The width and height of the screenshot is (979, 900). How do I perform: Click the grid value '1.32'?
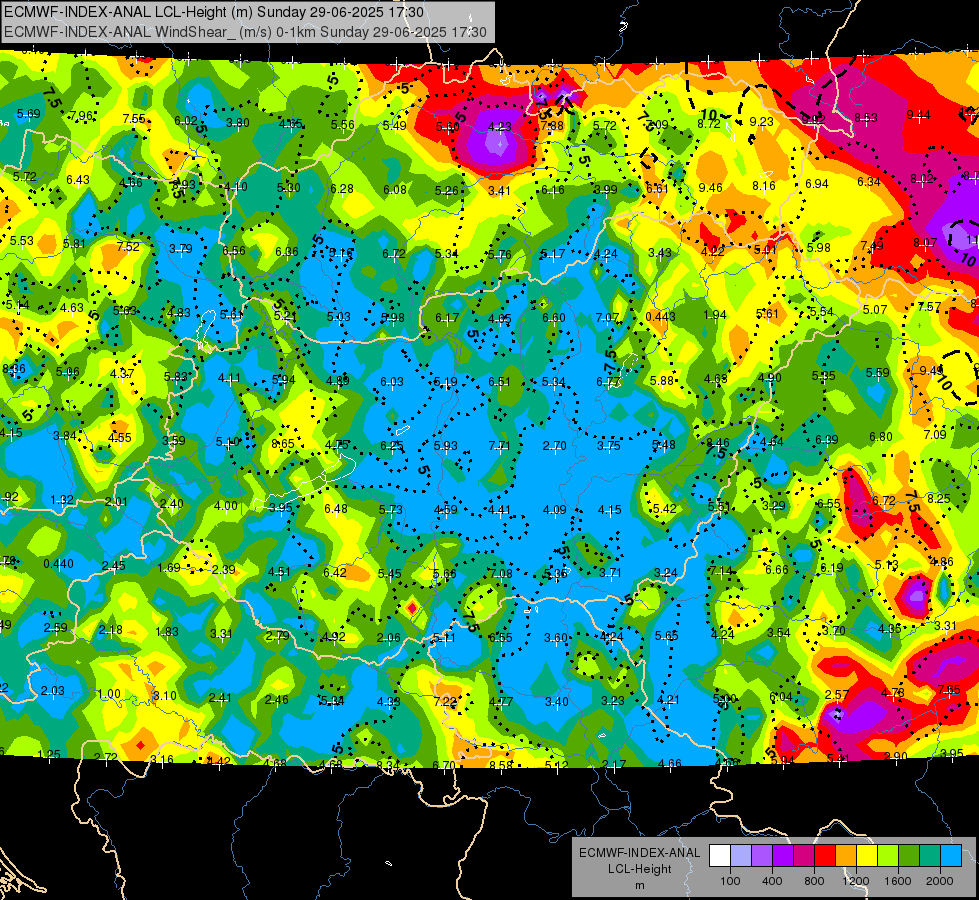(x=62, y=500)
